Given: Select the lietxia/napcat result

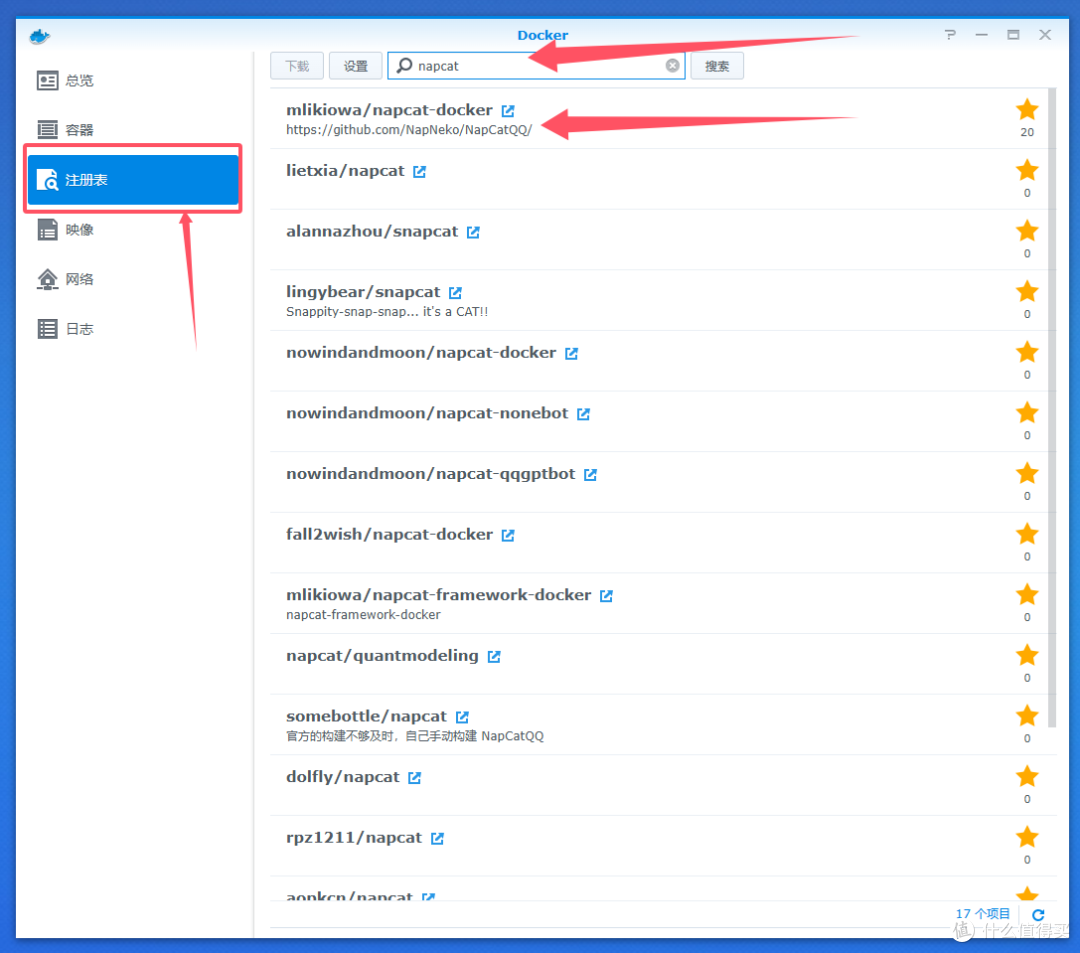Looking at the screenshot, I should [x=658, y=179].
